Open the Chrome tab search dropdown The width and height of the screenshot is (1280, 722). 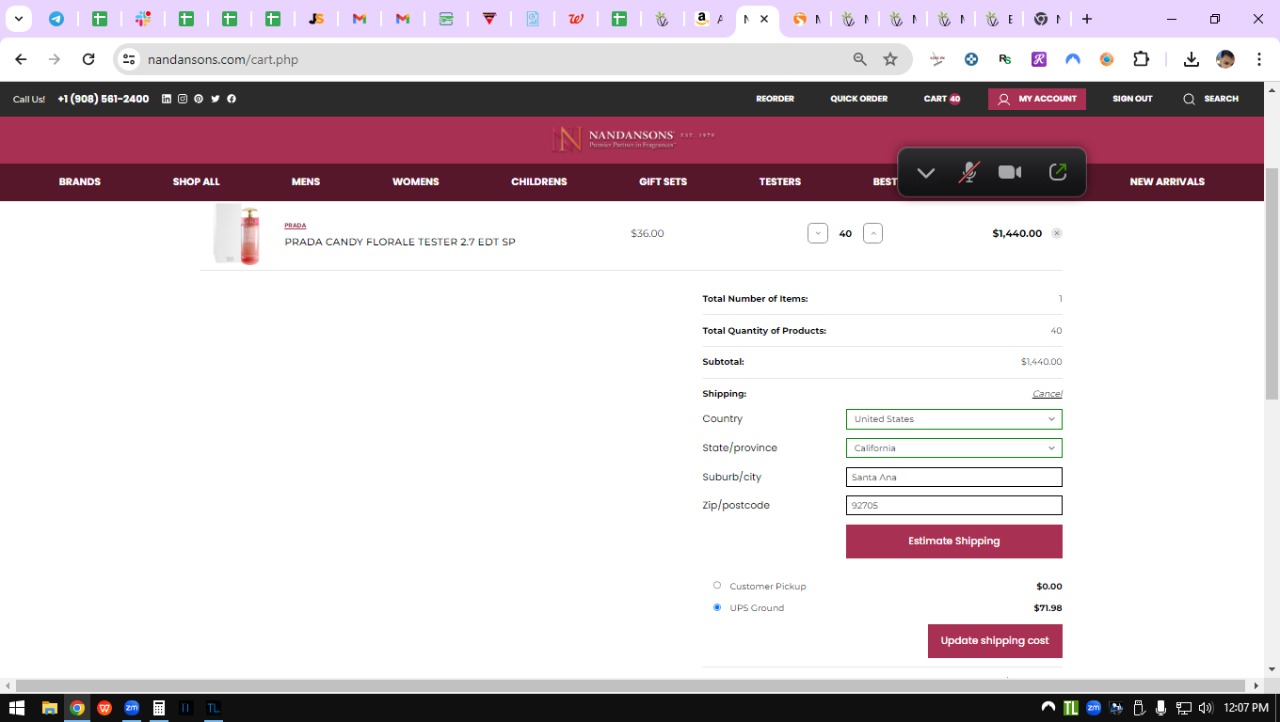click(18, 19)
